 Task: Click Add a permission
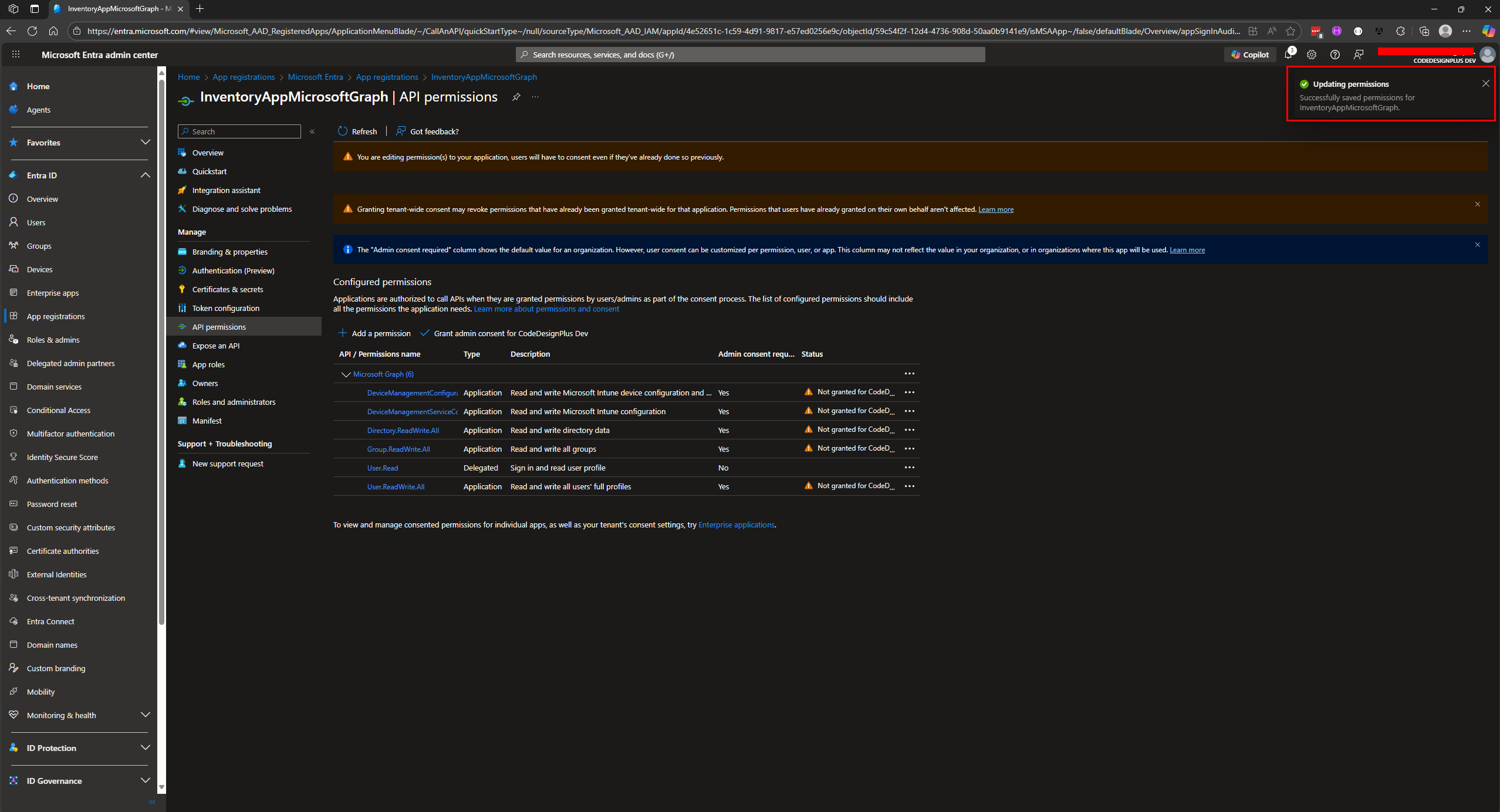pos(374,333)
